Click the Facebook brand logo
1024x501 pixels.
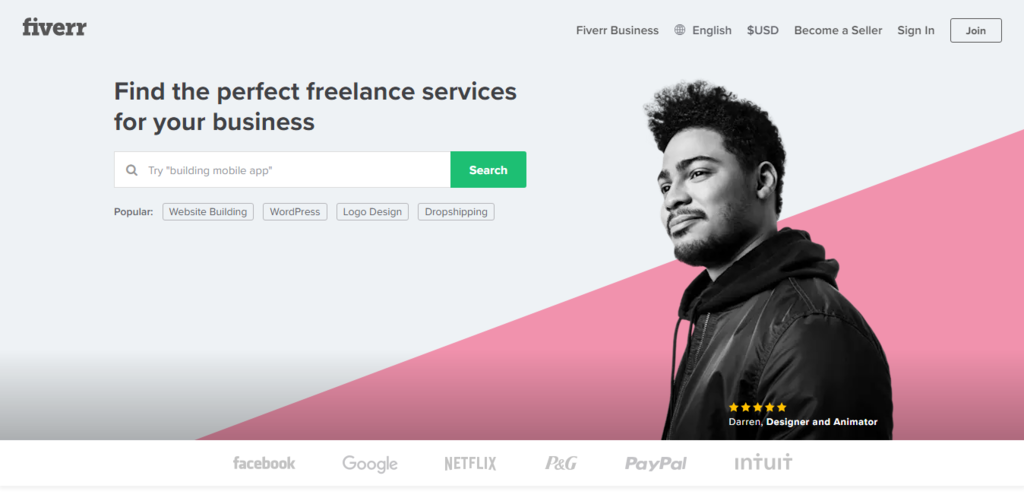264,463
